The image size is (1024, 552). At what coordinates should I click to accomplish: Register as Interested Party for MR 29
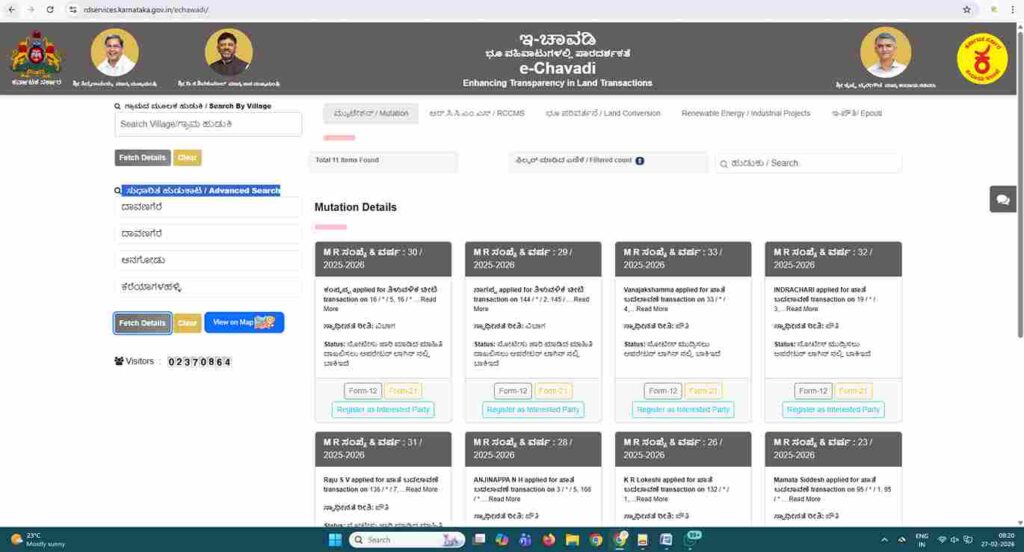[x=532, y=409]
